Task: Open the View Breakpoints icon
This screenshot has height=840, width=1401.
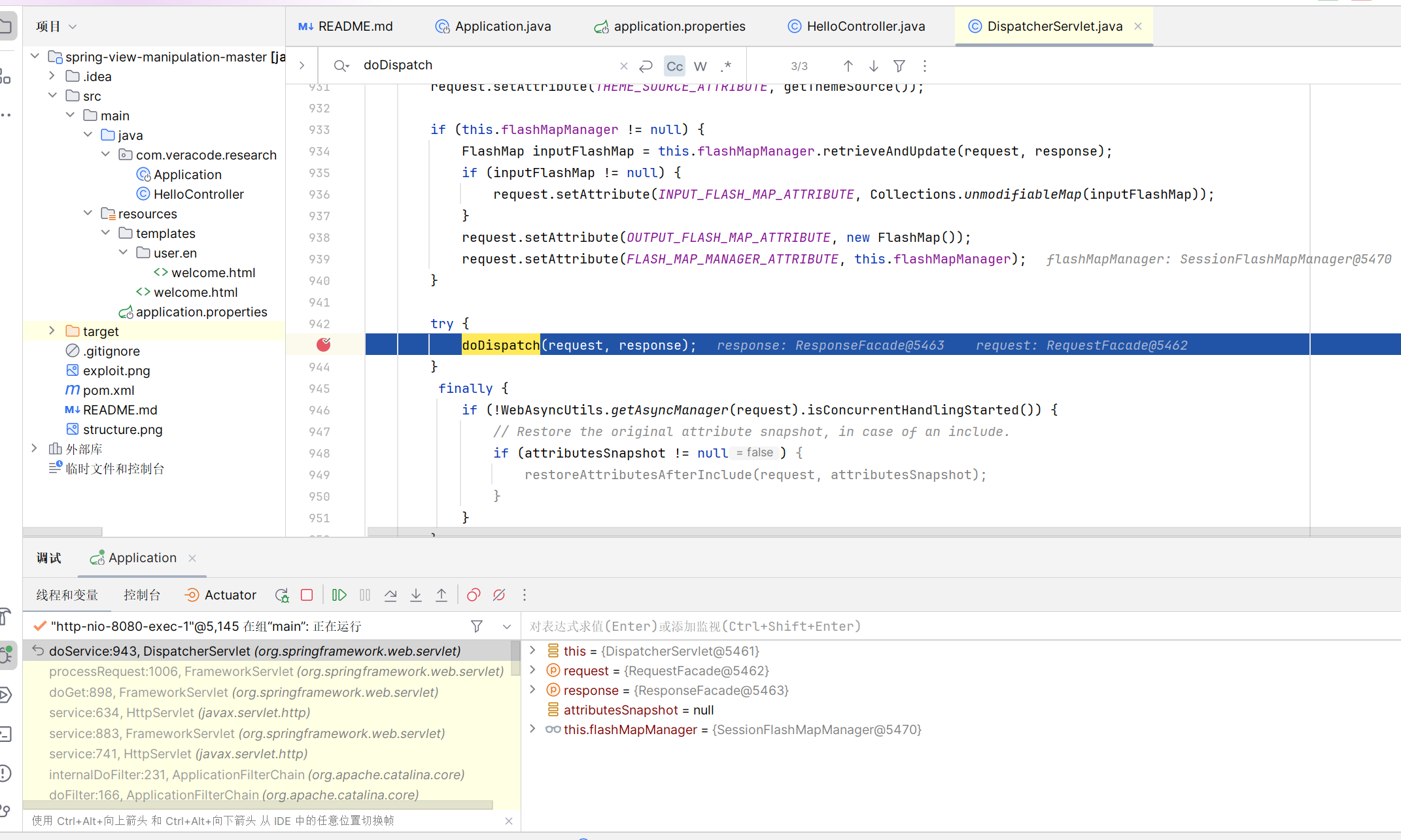Action: (x=474, y=595)
